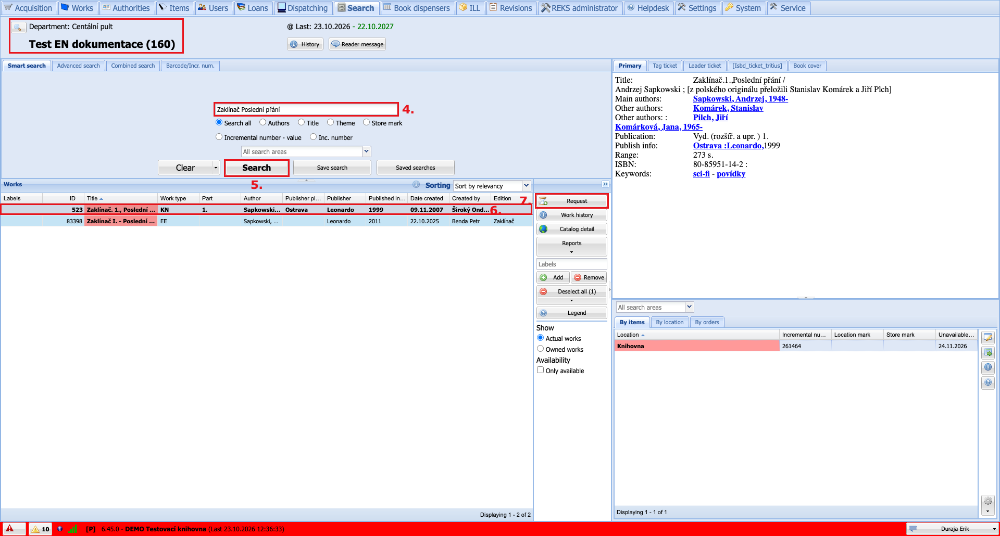This screenshot has height=536, width=1000.
Task: Switch to the By location tab
Action: 670,322
